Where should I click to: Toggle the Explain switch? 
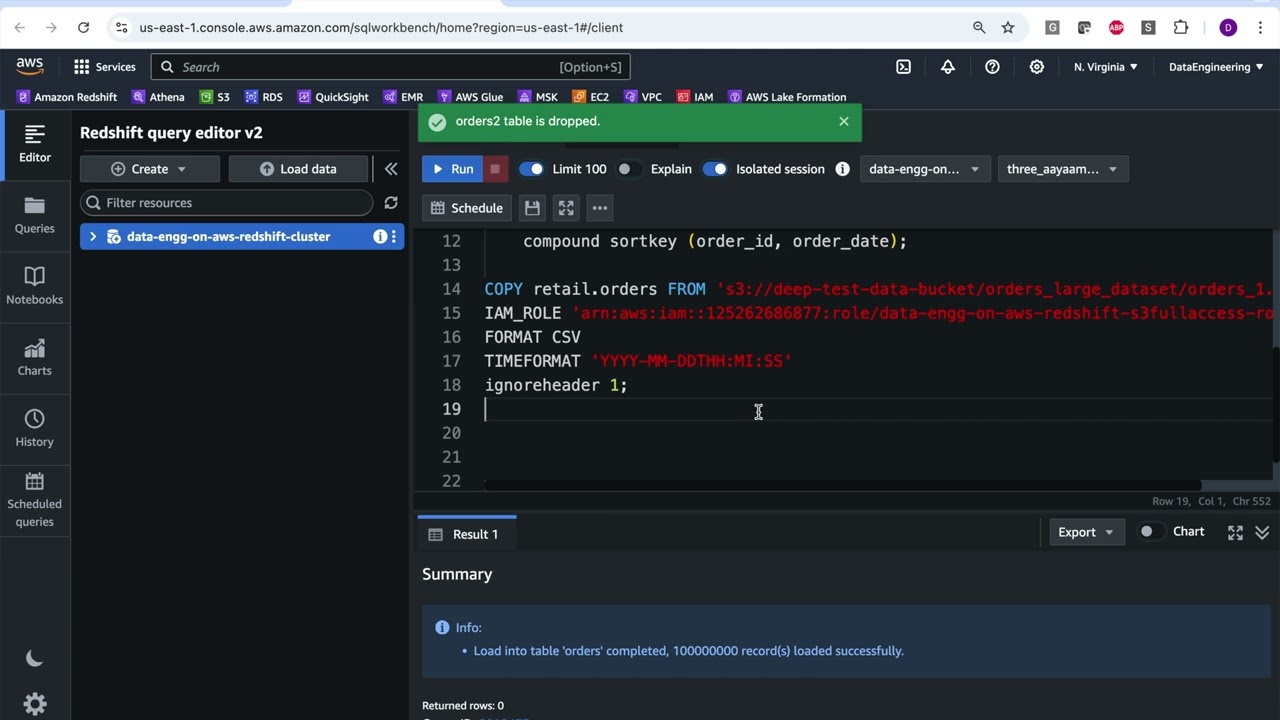[x=630, y=169]
